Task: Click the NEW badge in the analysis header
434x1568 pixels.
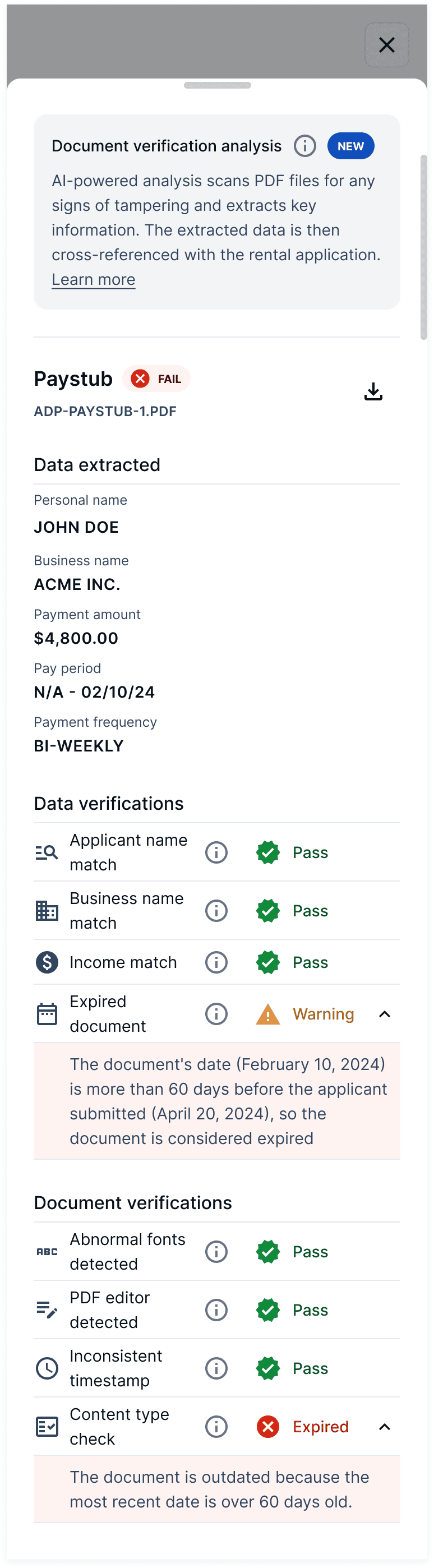Action: [x=350, y=145]
